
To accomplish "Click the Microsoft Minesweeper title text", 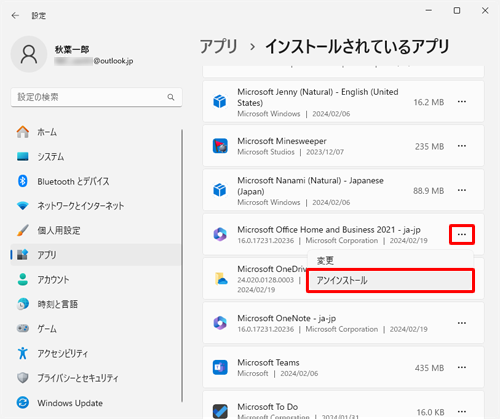I will [x=282, y=141].
